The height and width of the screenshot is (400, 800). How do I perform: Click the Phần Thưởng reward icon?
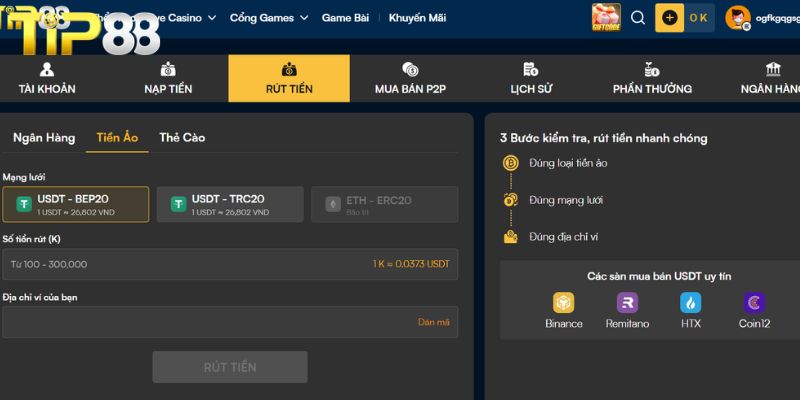[x=652, y=69]
